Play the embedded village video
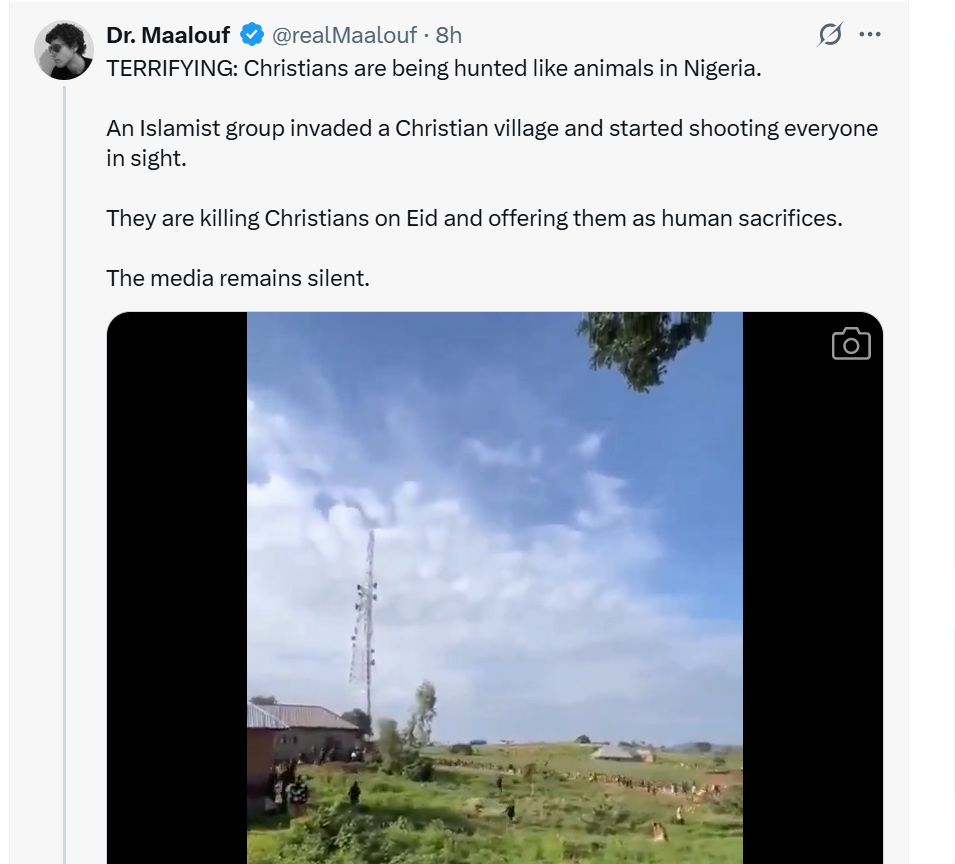955x864 pixels. 495,588
